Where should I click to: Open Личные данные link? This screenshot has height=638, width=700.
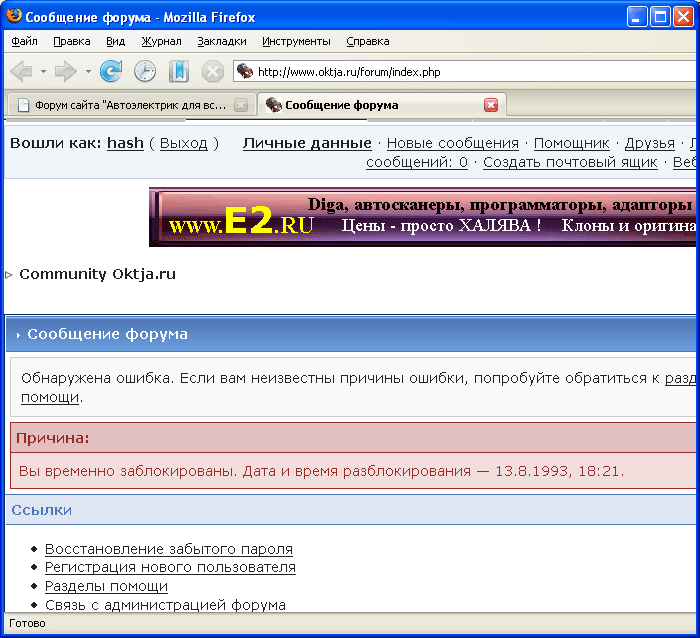click(307, 143)
